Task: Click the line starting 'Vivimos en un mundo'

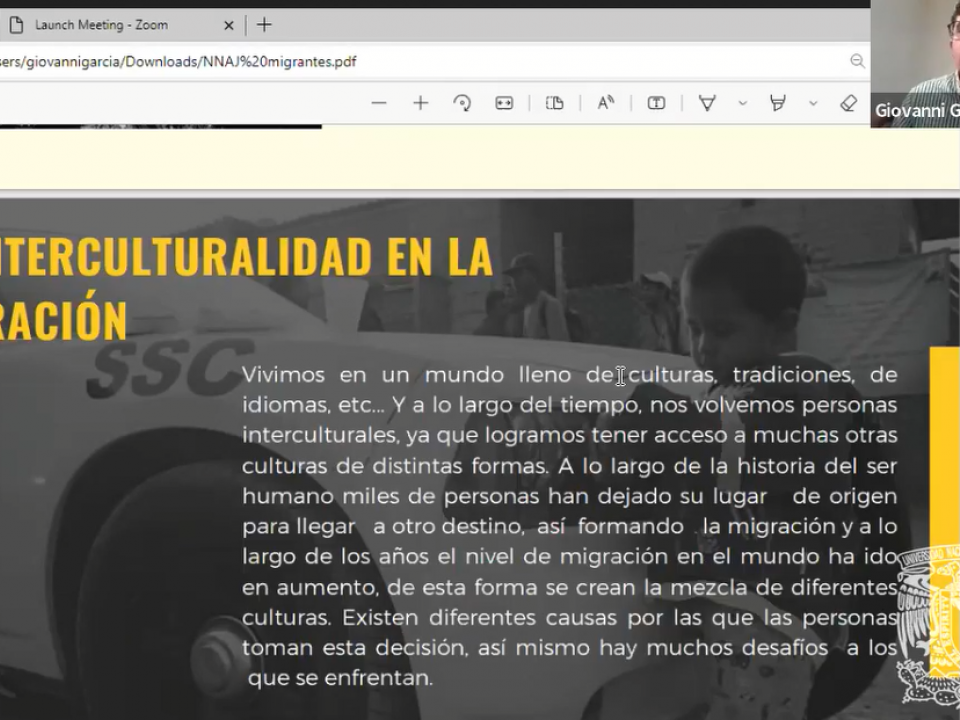Action: coord(569,375)
